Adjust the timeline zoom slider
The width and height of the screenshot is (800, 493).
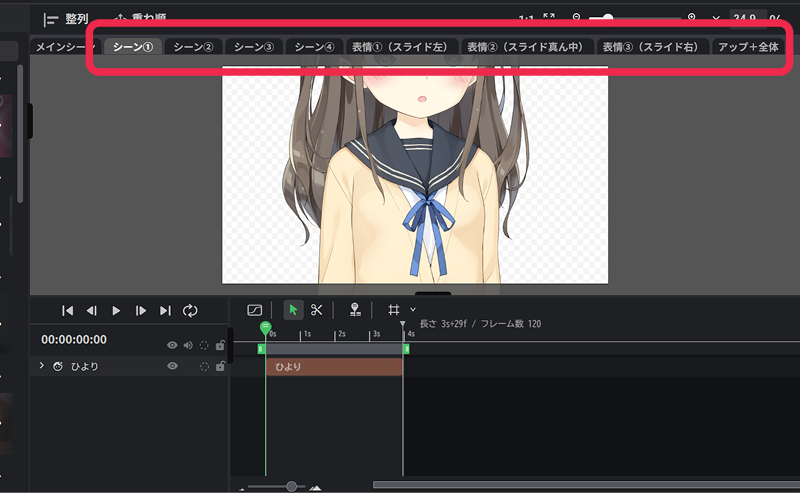(291, 486)
